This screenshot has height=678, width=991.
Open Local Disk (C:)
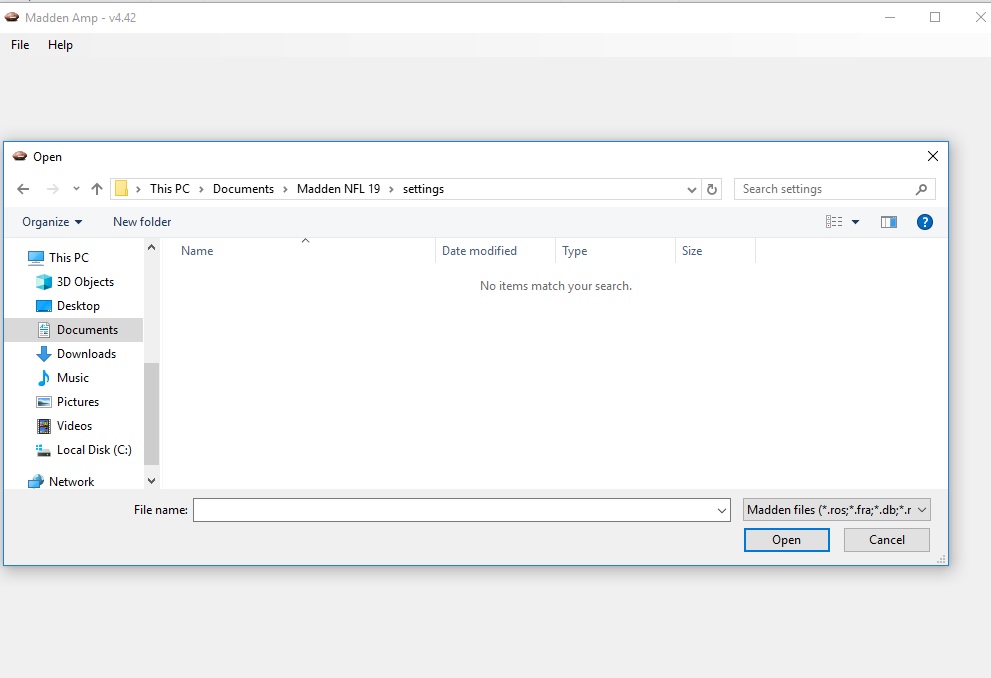pyautogui.click(x=94, y=450)
